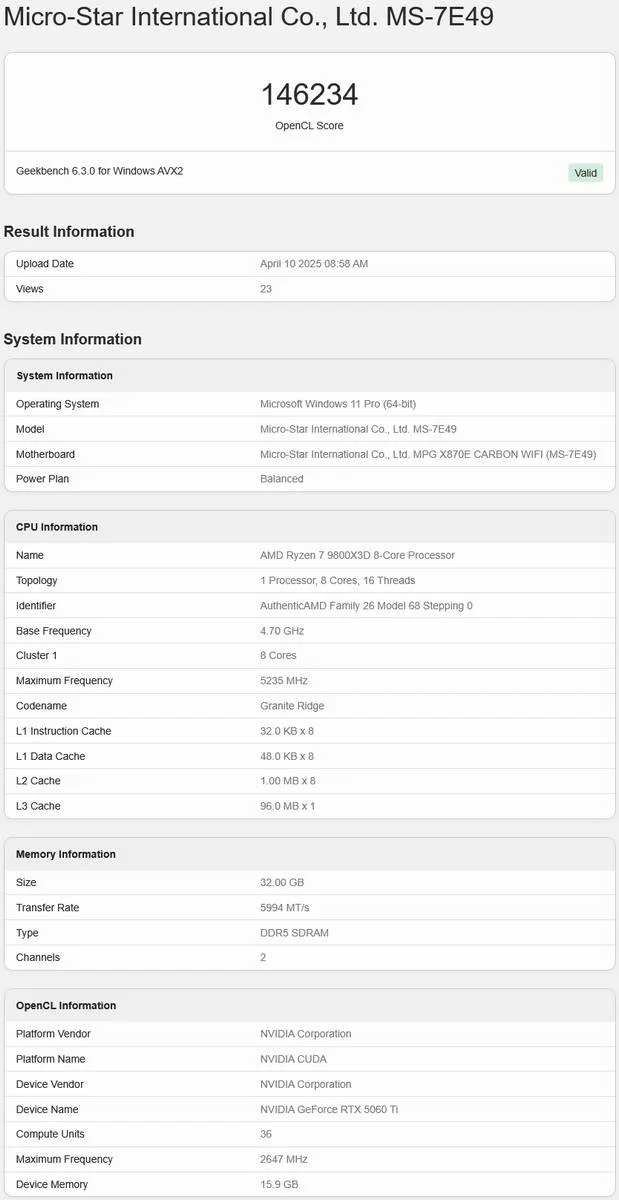619x1200 pixels.
Task: Click the CPU Information table header
Action: [57, 527]
